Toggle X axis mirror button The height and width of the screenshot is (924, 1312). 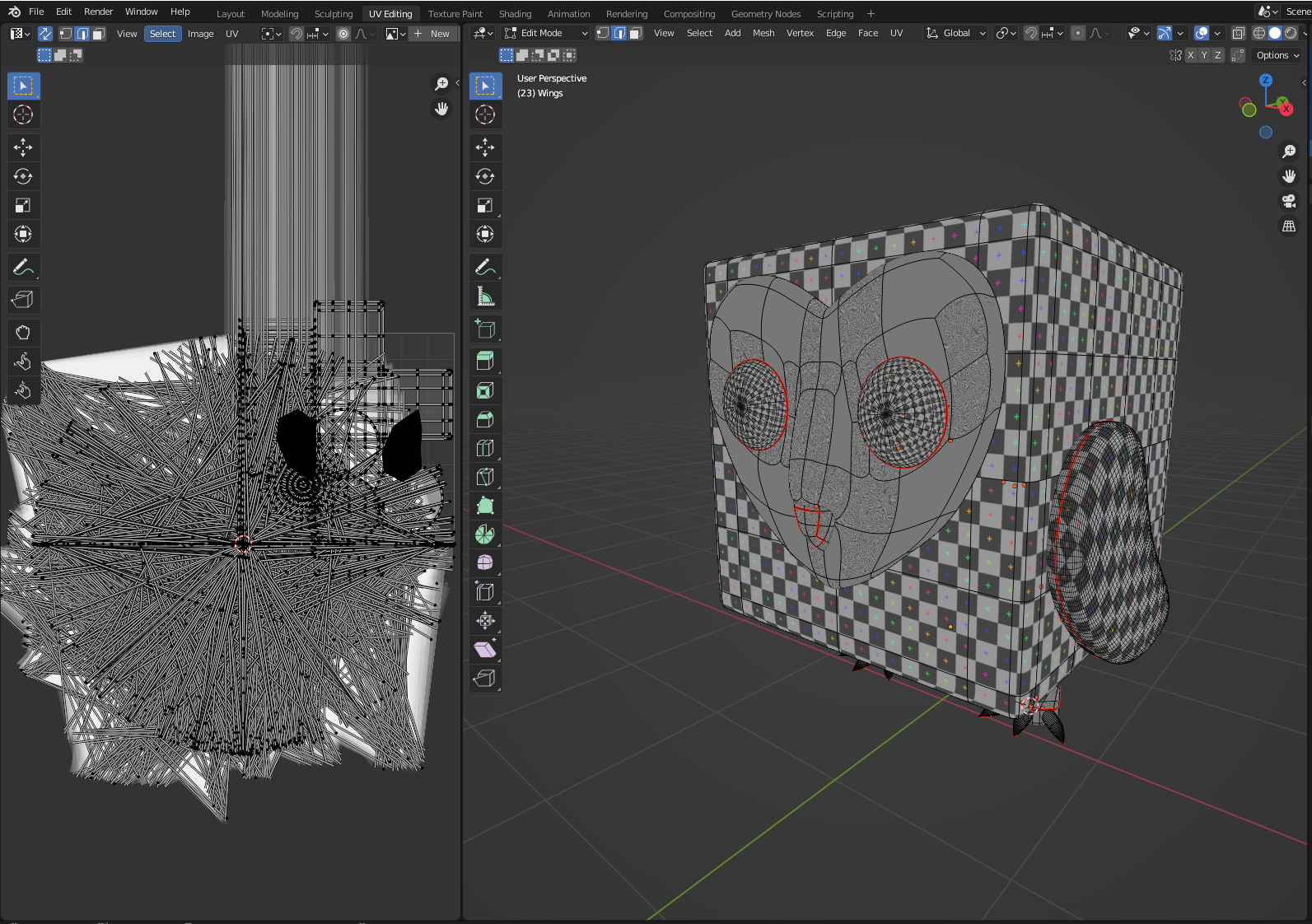click(1190, 55)
